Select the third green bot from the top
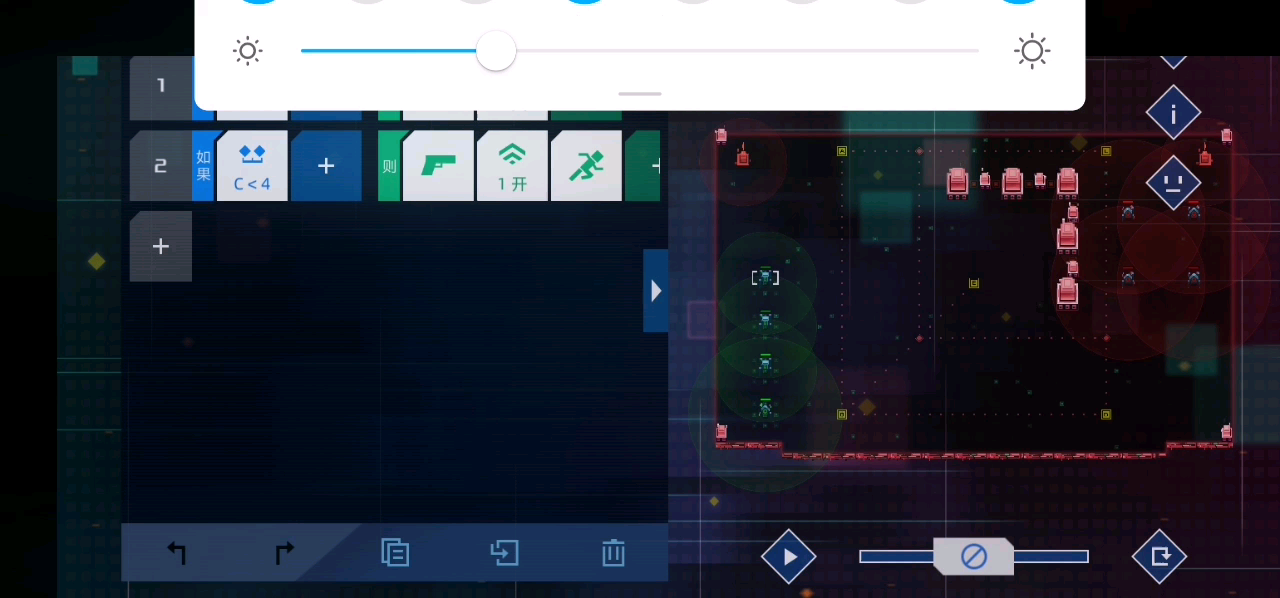The width and height of the screenshot is (1280, 598). pos(765,363)
